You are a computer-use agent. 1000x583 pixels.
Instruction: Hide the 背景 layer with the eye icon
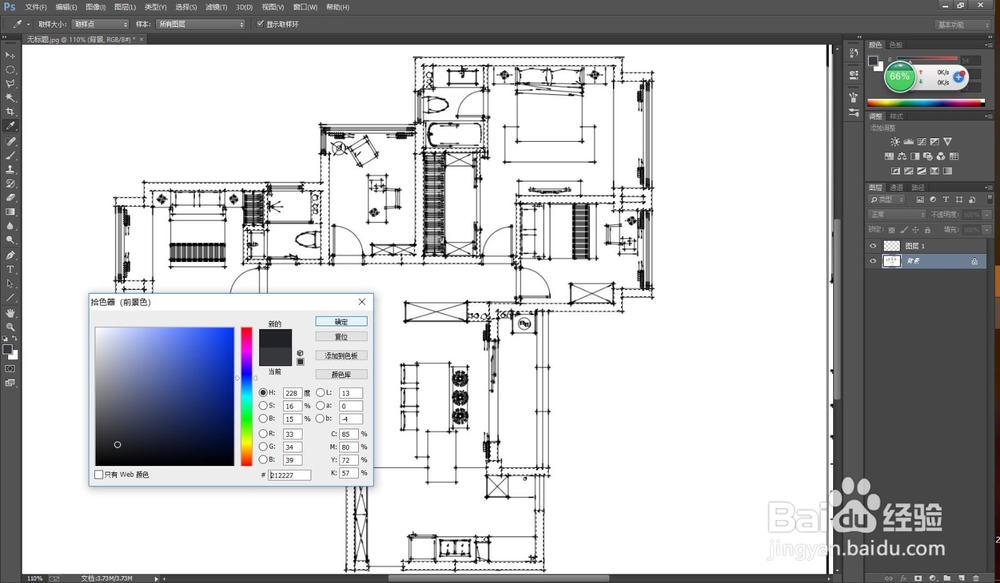pyautogui.click(x=873, y=261)
